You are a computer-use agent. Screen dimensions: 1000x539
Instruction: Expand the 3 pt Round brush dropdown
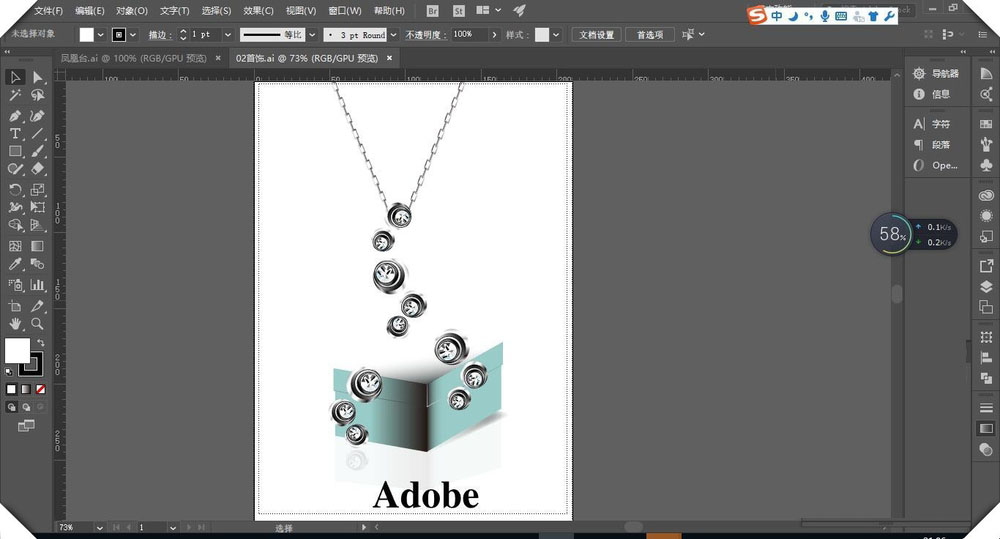click(x=393, y=35)
